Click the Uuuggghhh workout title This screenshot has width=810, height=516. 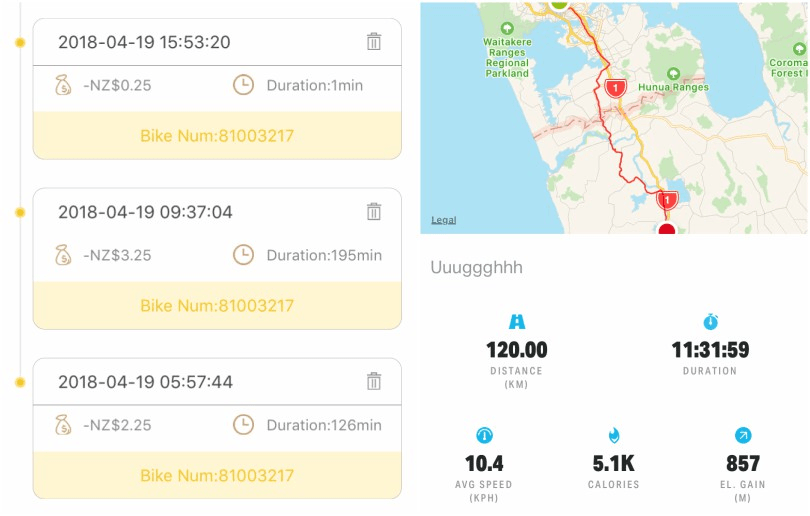tap(476, 268)
